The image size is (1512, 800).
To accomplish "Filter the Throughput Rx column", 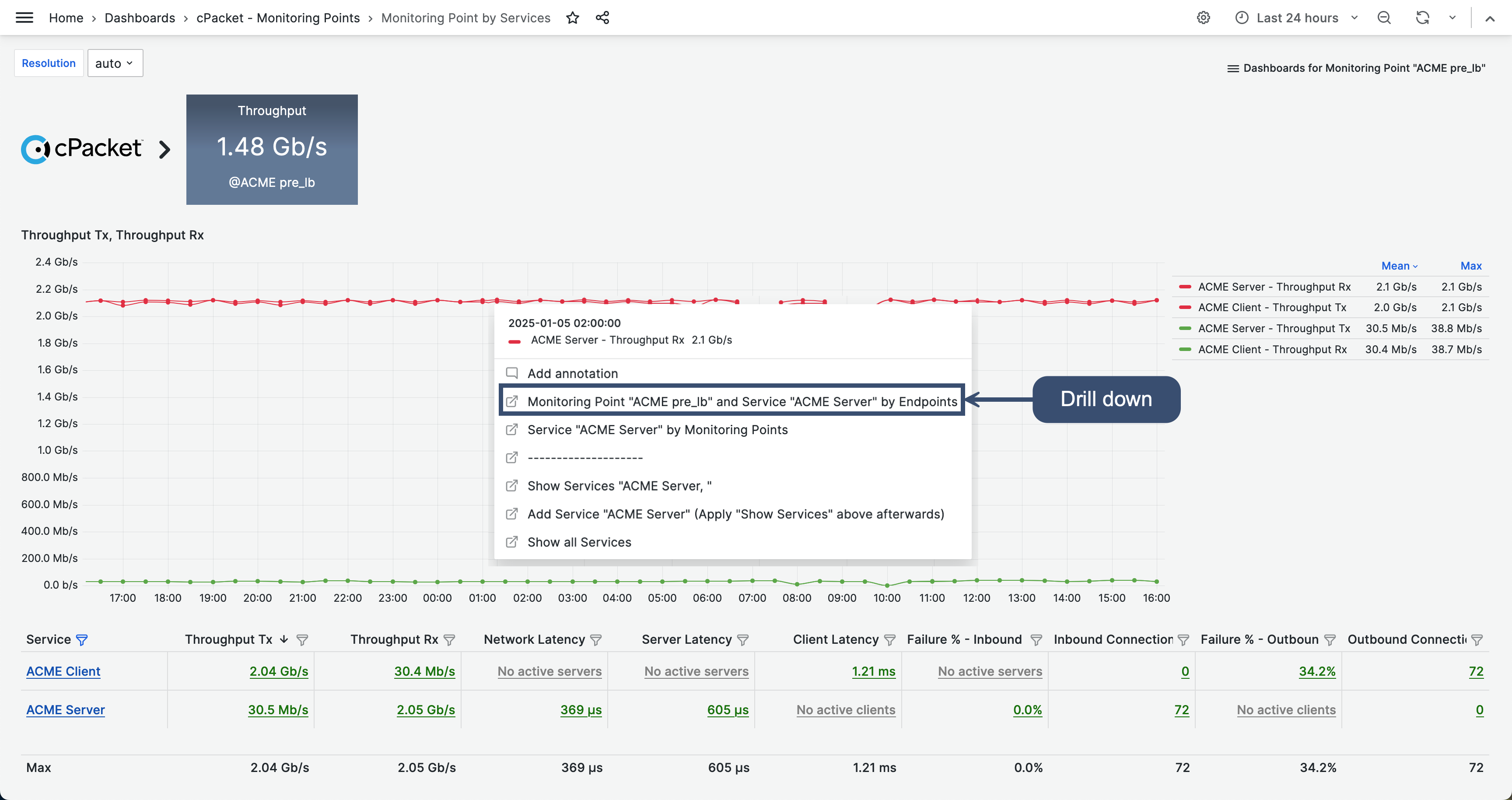I will point(450,640).
